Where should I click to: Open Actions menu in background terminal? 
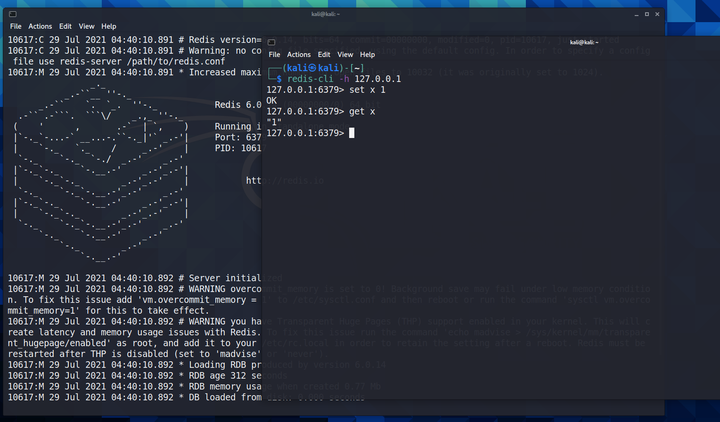(x=40, y=27)
